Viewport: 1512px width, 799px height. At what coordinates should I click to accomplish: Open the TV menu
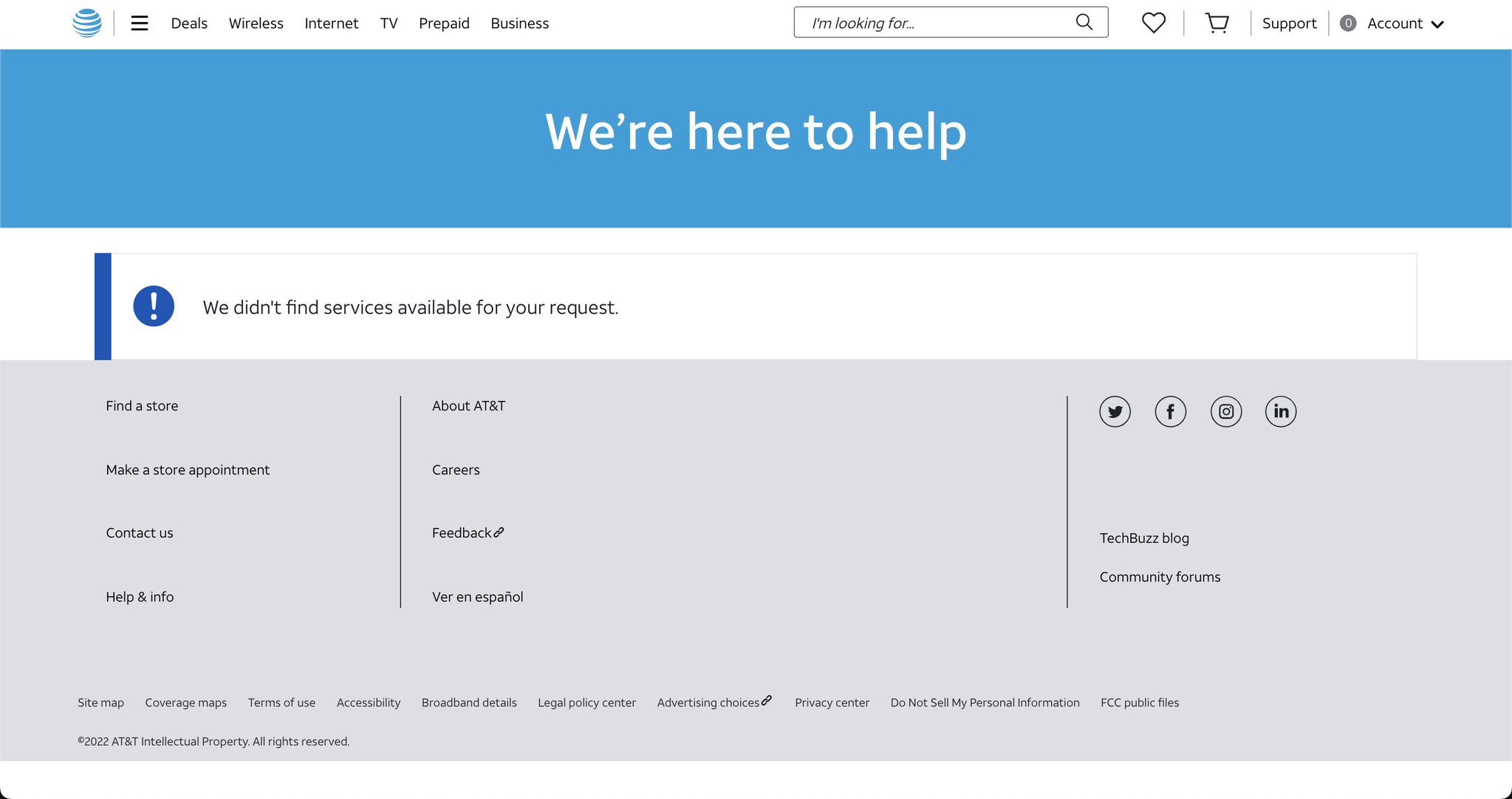389,24
